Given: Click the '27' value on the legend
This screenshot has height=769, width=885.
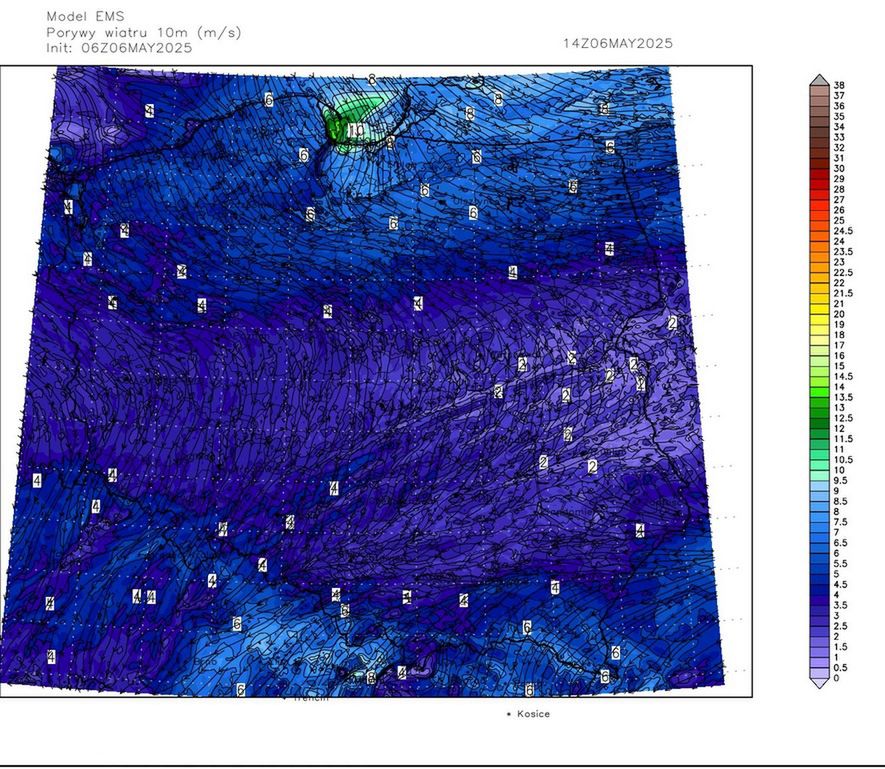Looking at the screenshot, I should (x=839, y=200).
